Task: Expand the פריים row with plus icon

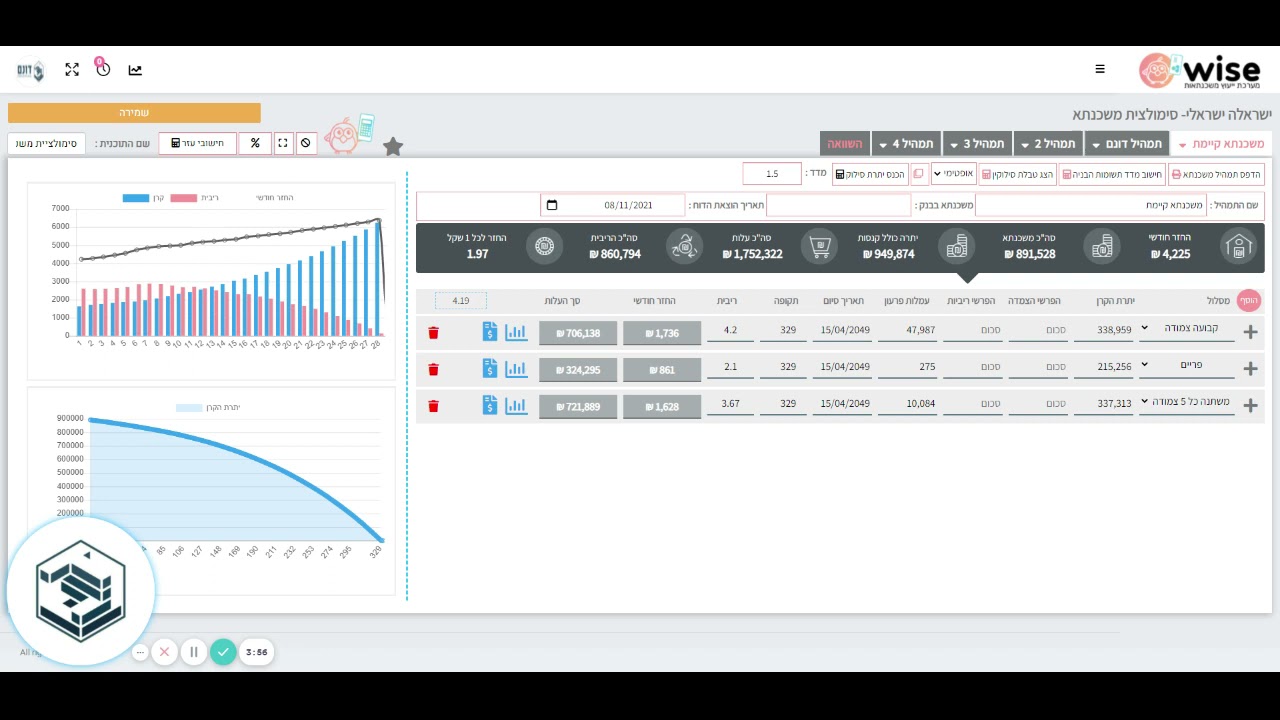Action: [1250, 369]
